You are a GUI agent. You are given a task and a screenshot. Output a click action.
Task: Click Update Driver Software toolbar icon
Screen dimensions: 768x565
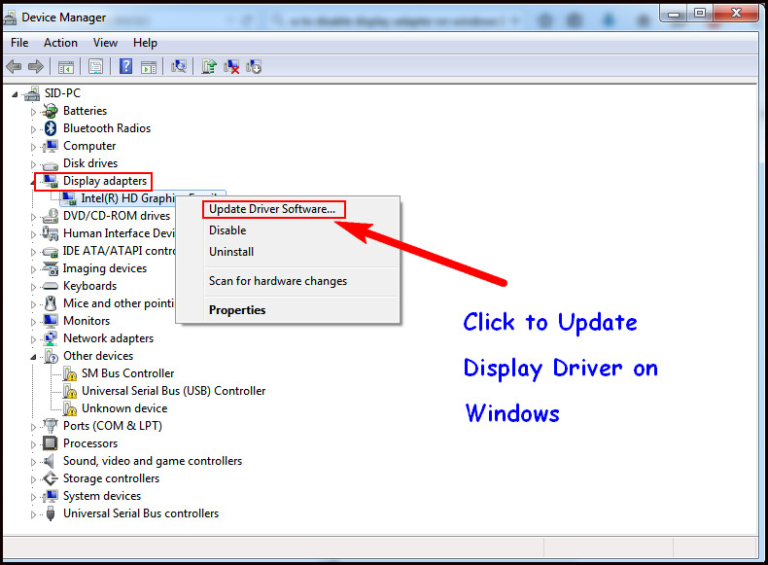(x=209, y=66)
